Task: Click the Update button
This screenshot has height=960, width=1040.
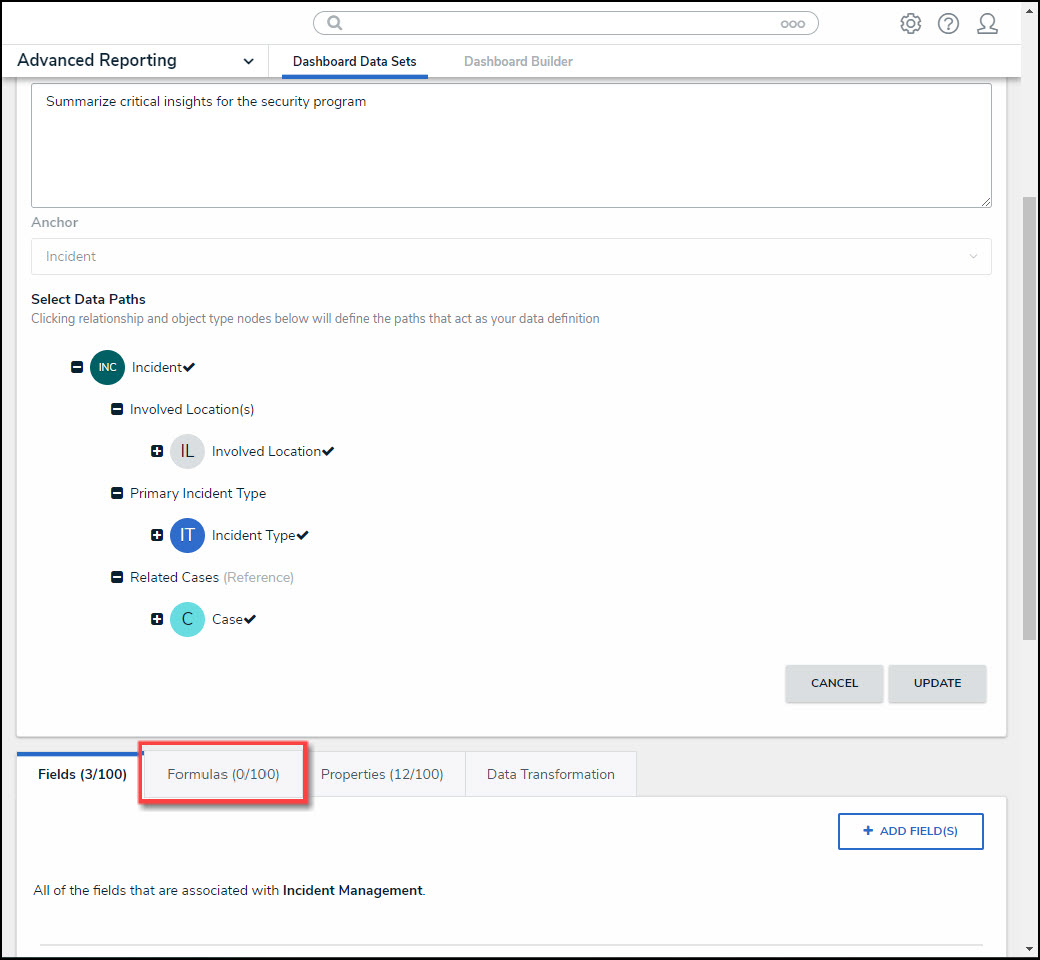Action: click(x=937, y=683)
